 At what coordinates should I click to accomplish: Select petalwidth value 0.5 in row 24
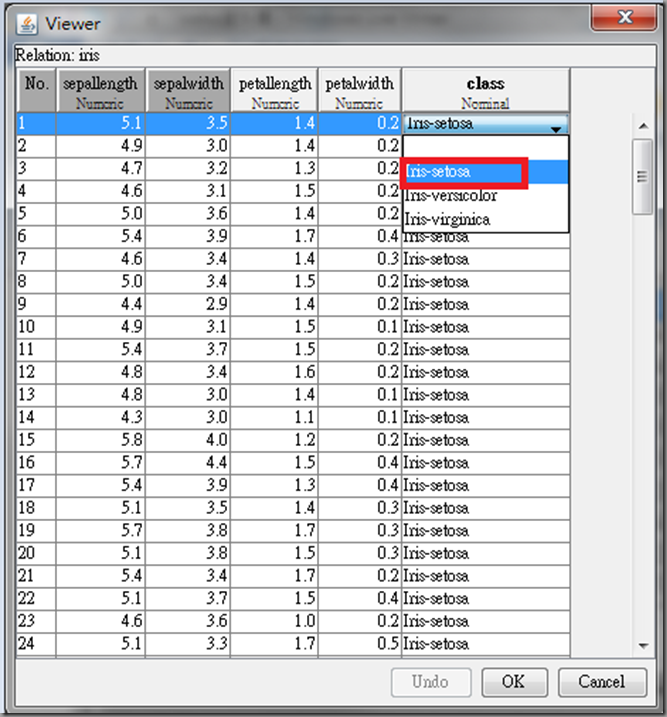(360, 644)
